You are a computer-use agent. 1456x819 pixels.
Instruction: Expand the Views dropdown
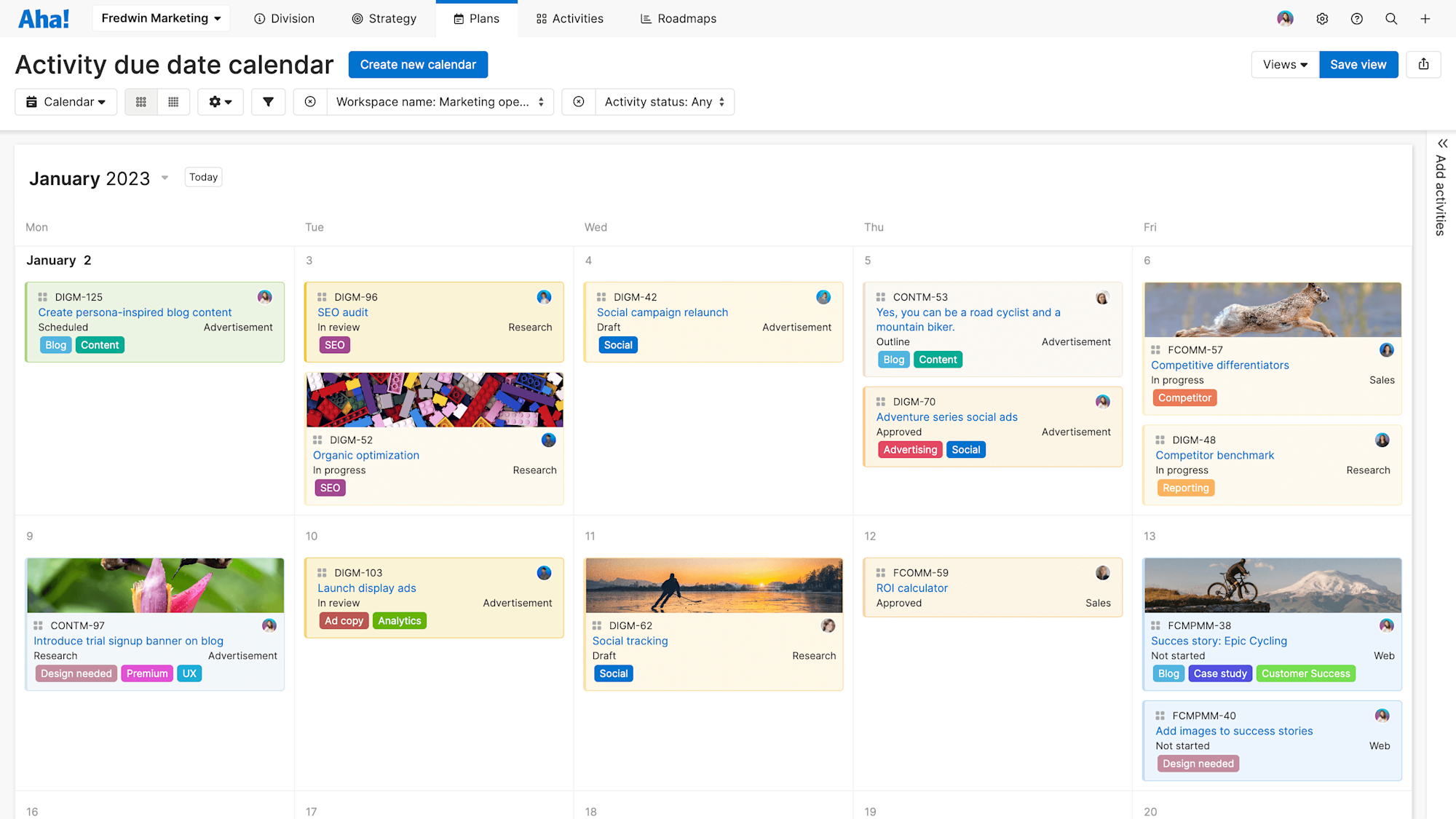[1285, 65]
